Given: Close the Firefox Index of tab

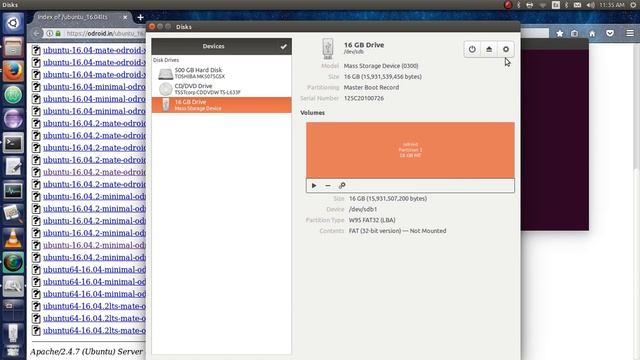Looking at the screenshot, I should click(x=125, y=18).
